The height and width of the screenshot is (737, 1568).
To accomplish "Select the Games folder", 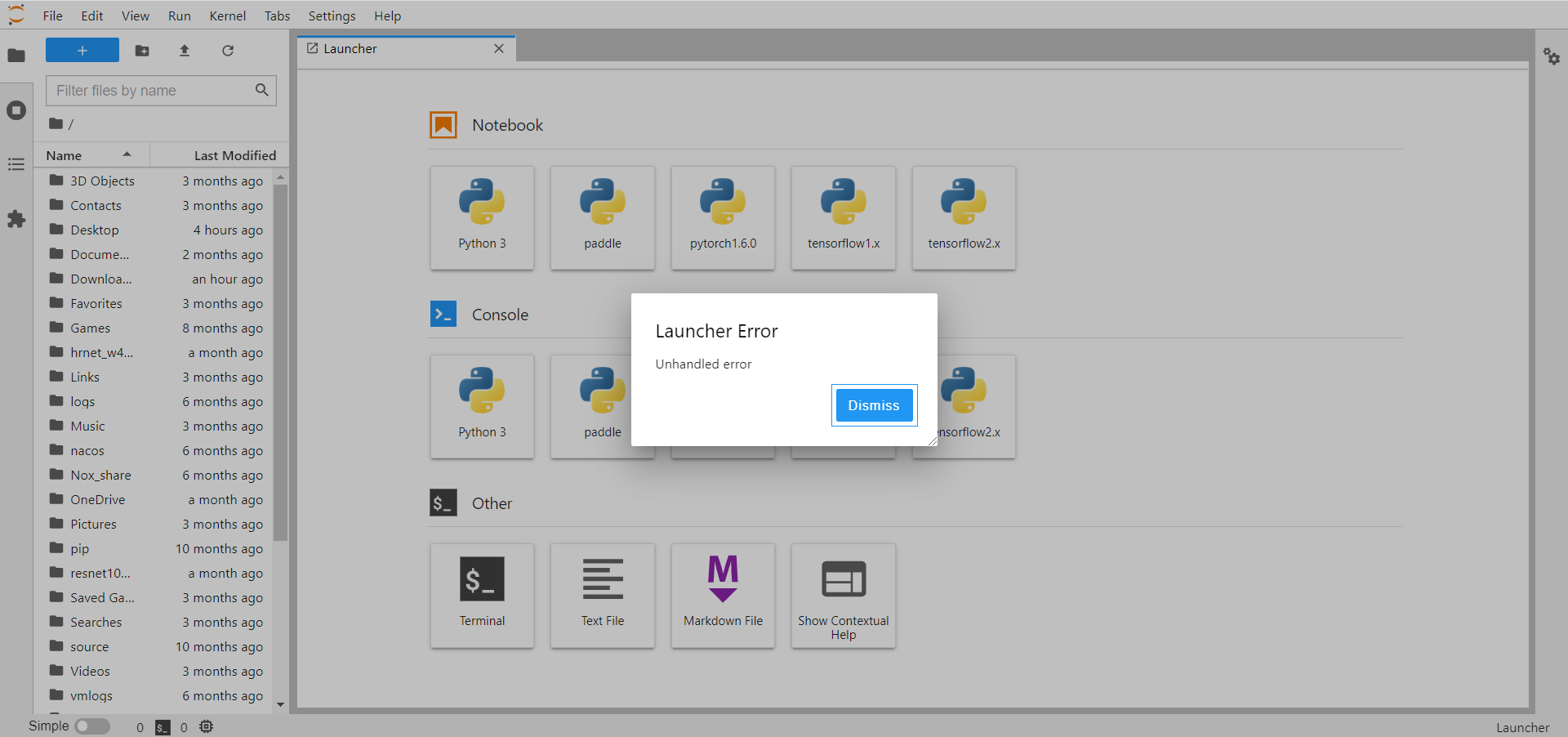I will pos(154,328).
